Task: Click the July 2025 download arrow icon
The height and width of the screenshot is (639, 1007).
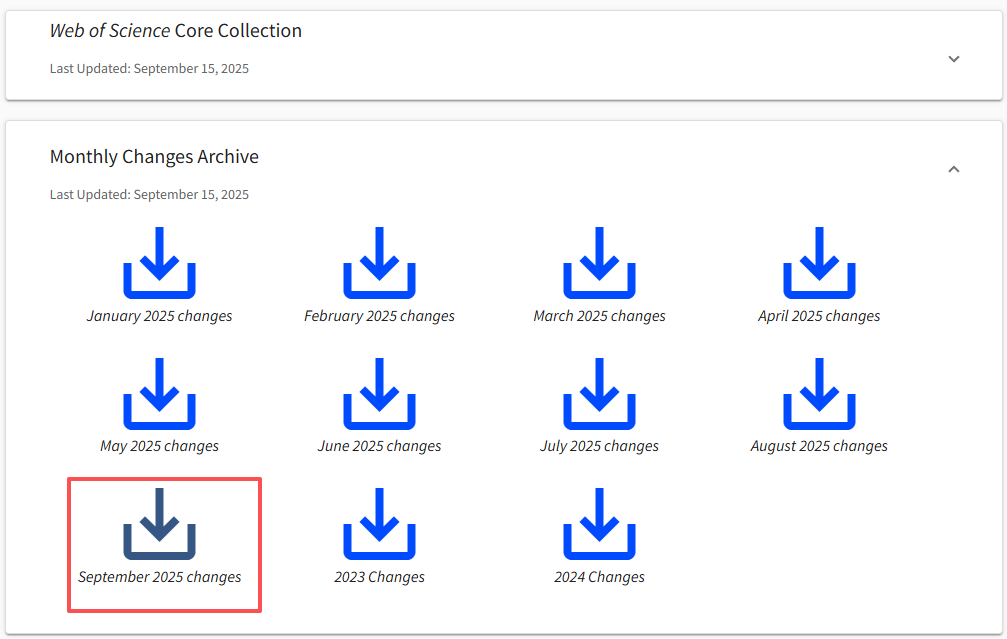Action: click(599, 394)
